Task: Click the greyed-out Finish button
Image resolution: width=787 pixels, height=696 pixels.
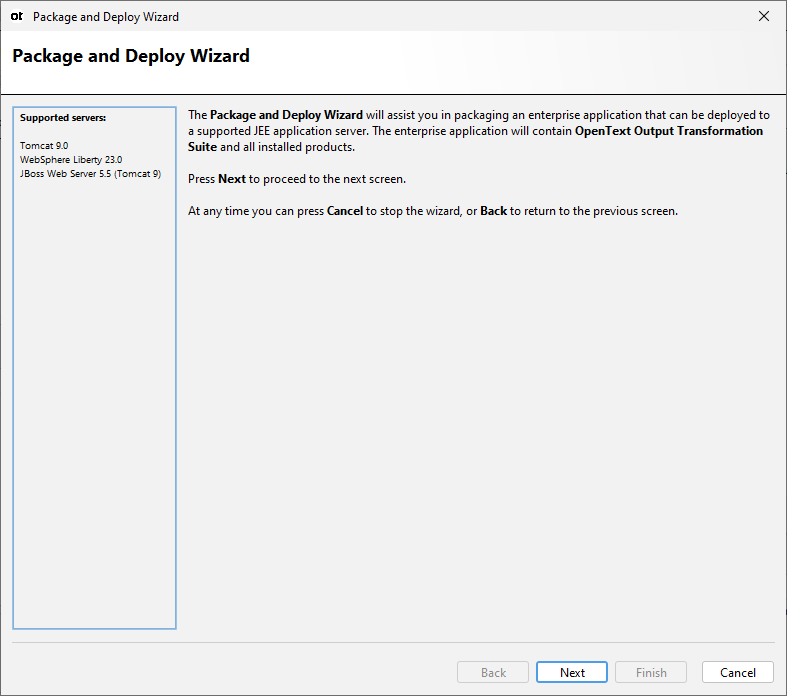Action: pos(650,672)
